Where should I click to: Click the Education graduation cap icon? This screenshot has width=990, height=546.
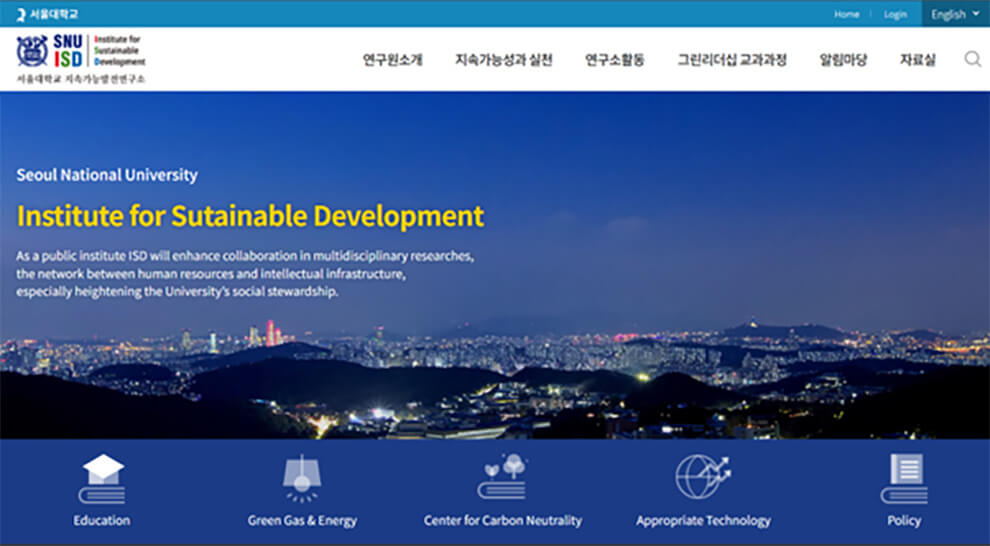[102, 478]
